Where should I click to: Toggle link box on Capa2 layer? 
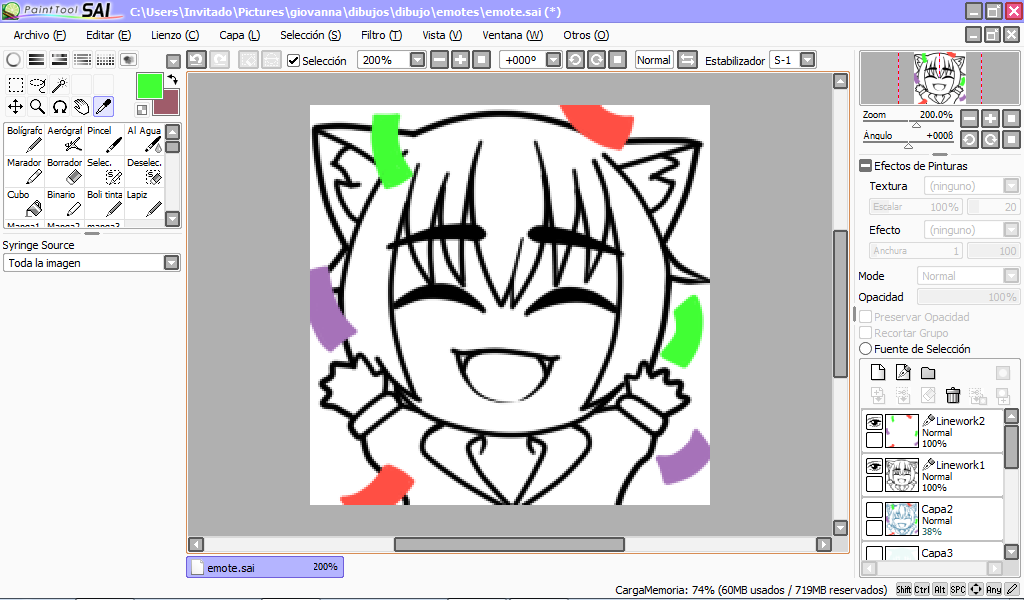point(874,528)
